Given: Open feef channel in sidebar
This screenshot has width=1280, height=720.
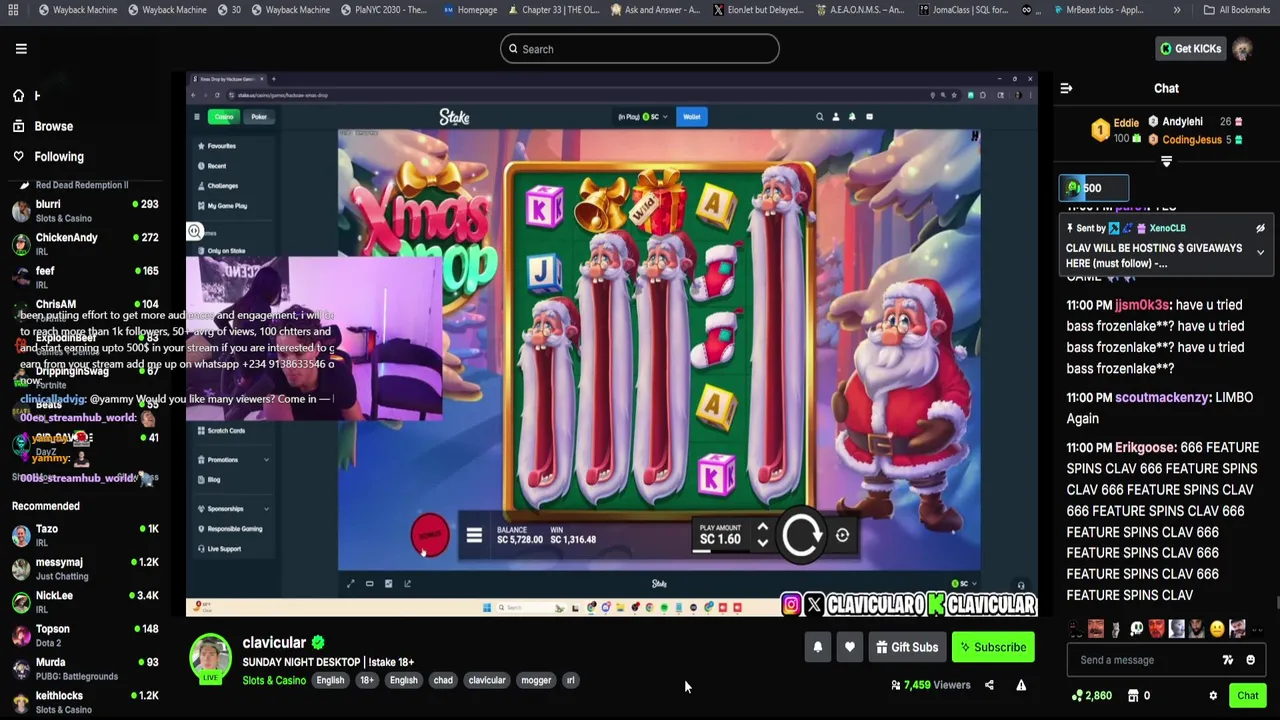Looking at the screenshot, I should coord(84,277).
